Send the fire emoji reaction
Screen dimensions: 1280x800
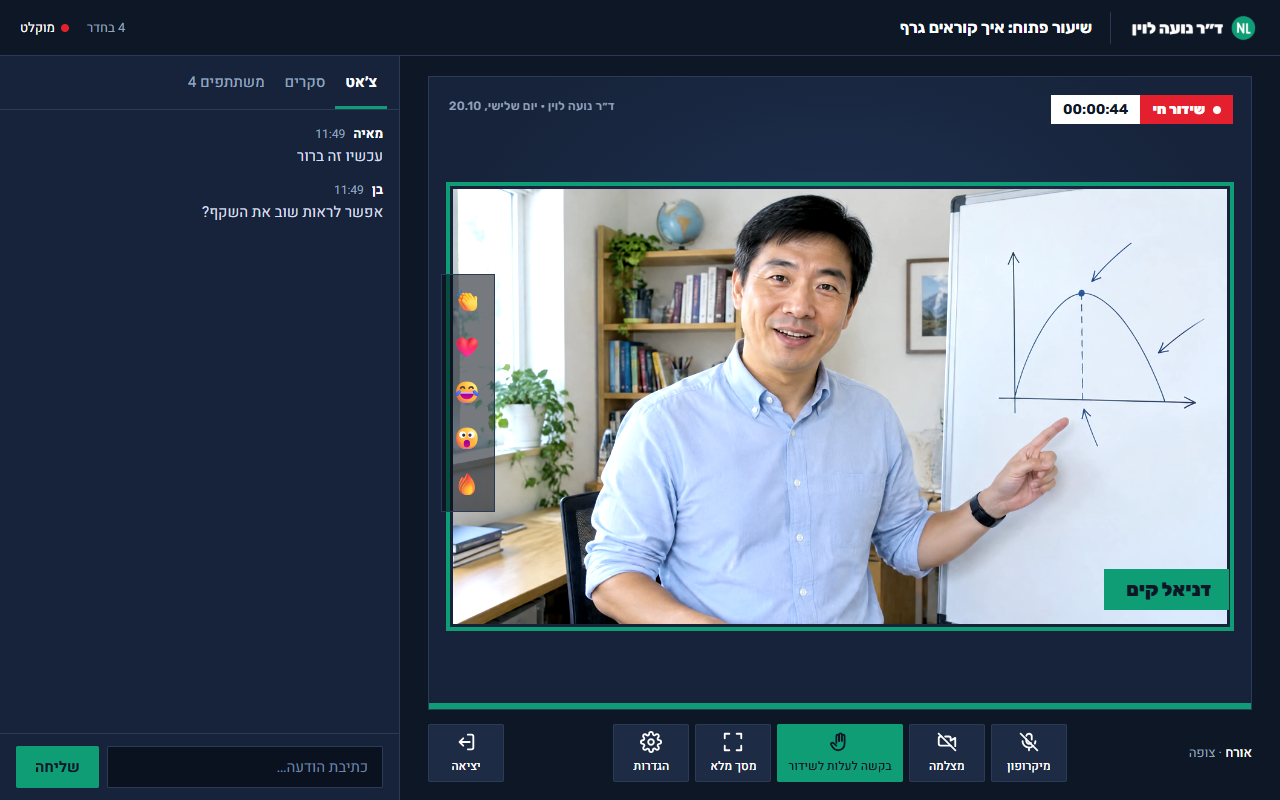click(467, 485)
